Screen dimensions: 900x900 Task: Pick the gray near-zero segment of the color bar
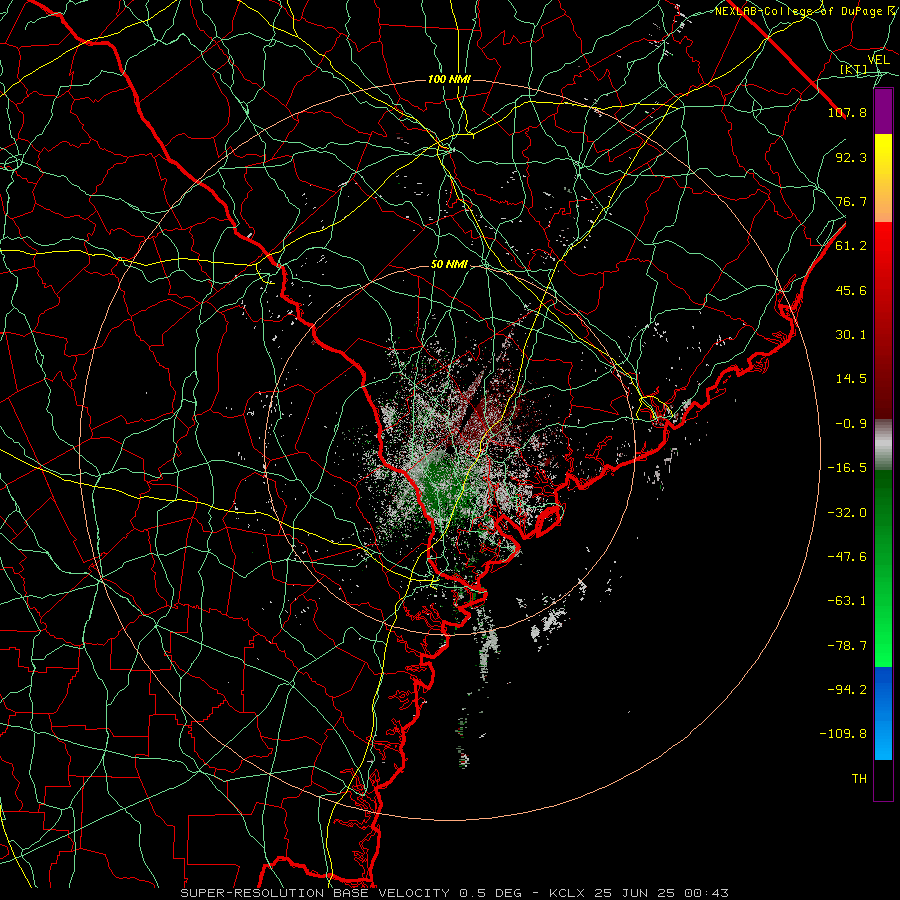(883, 445)
